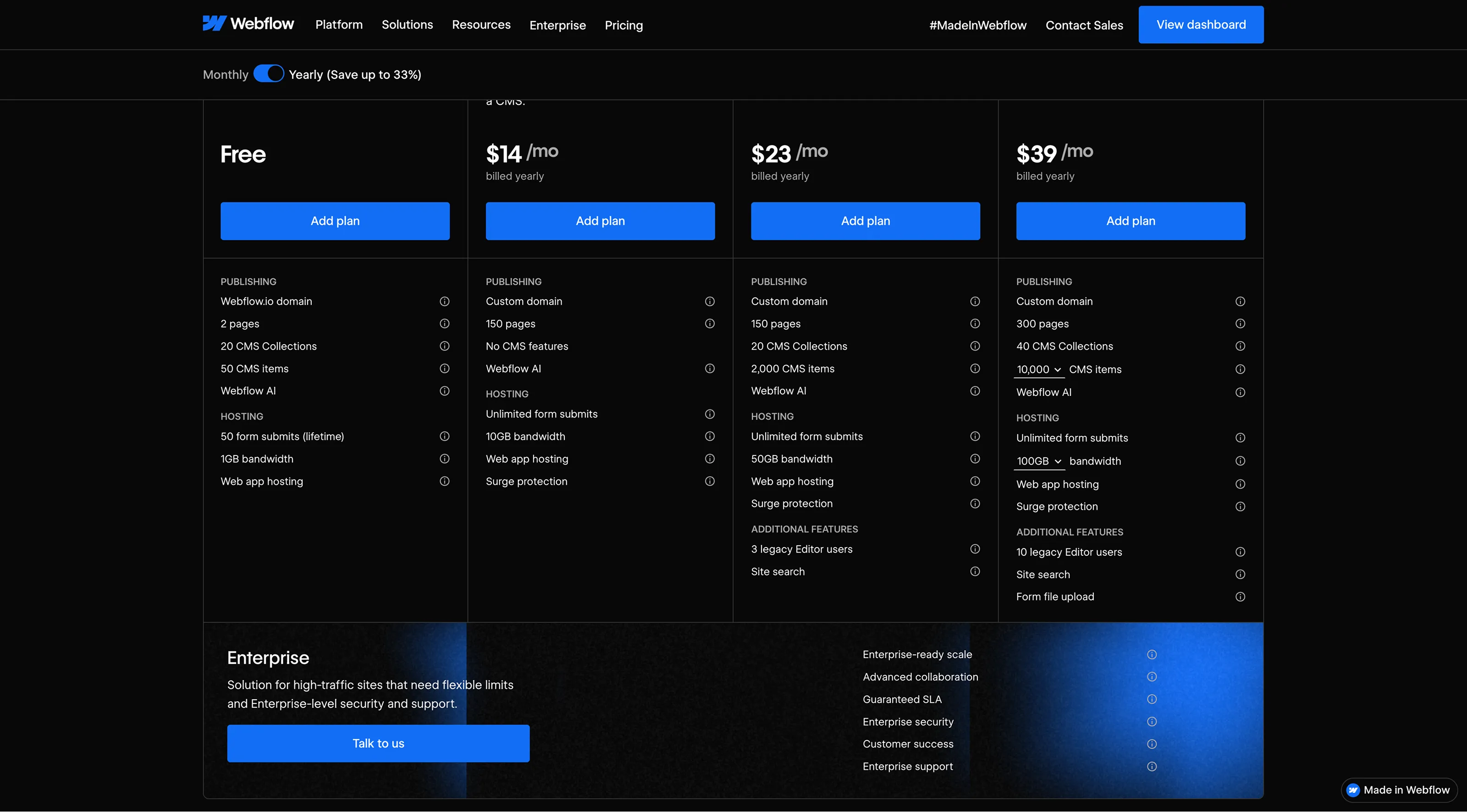
Task: Show info for Custom domain in $14 plan
Action: (710, 301)
